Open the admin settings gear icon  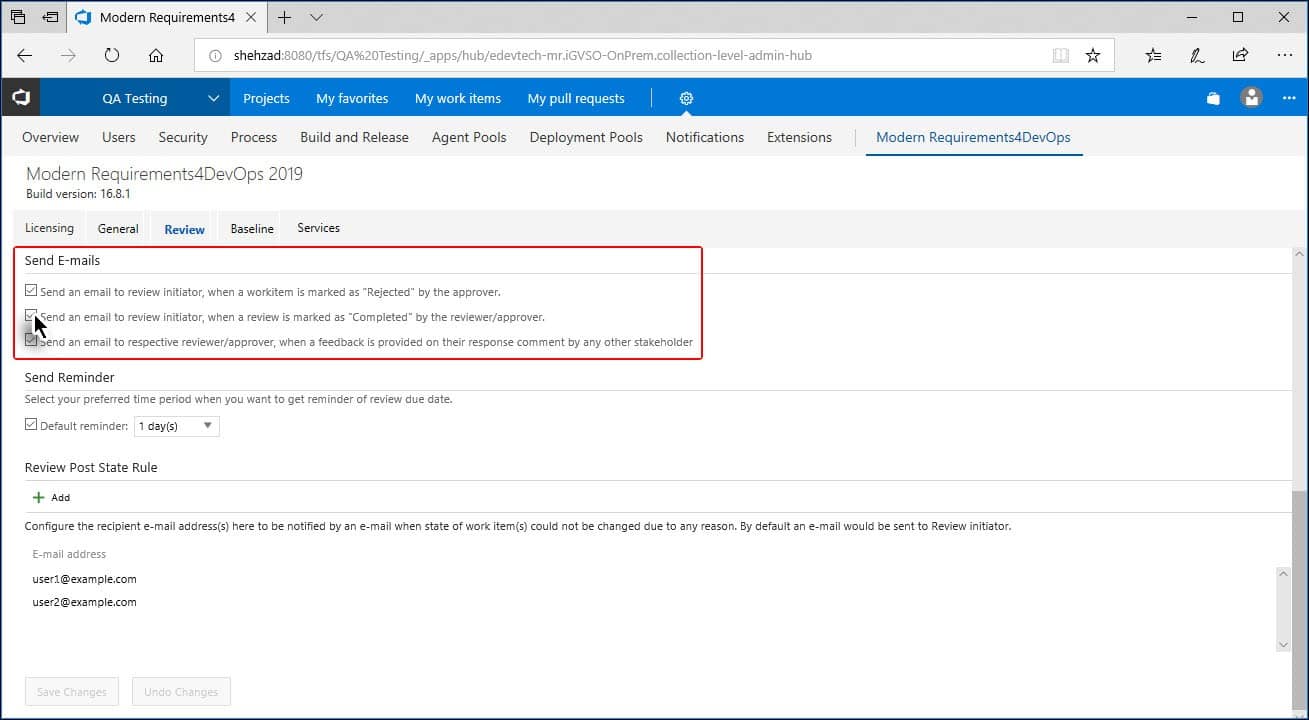click(686, 98)
